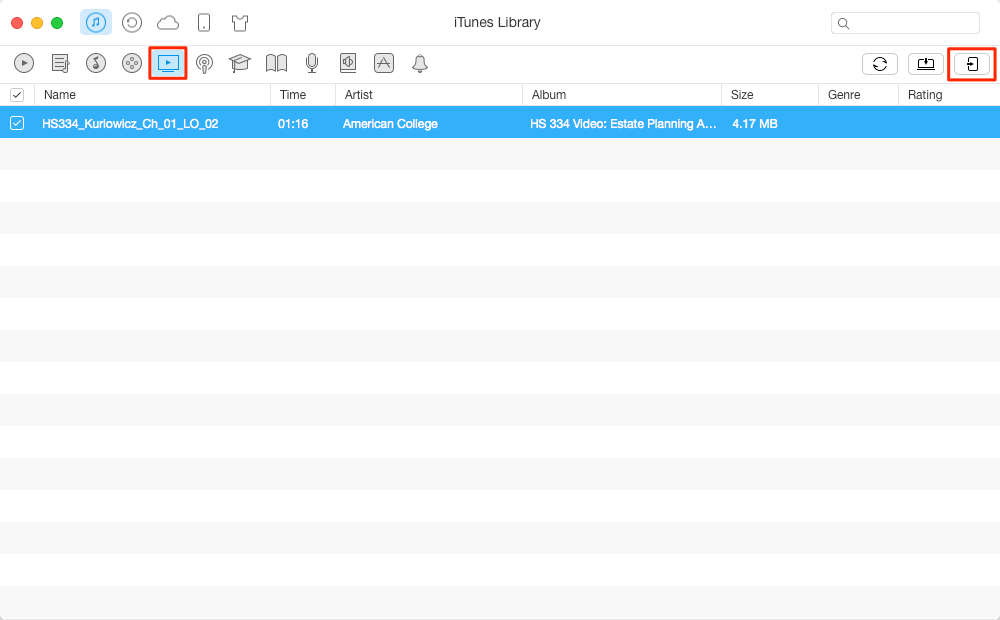Uncheck the HS334_Kurlowicz_Ch_01_LO_02 row checkbox
This screenshot has width=1000, height=620.
[17, 123]
